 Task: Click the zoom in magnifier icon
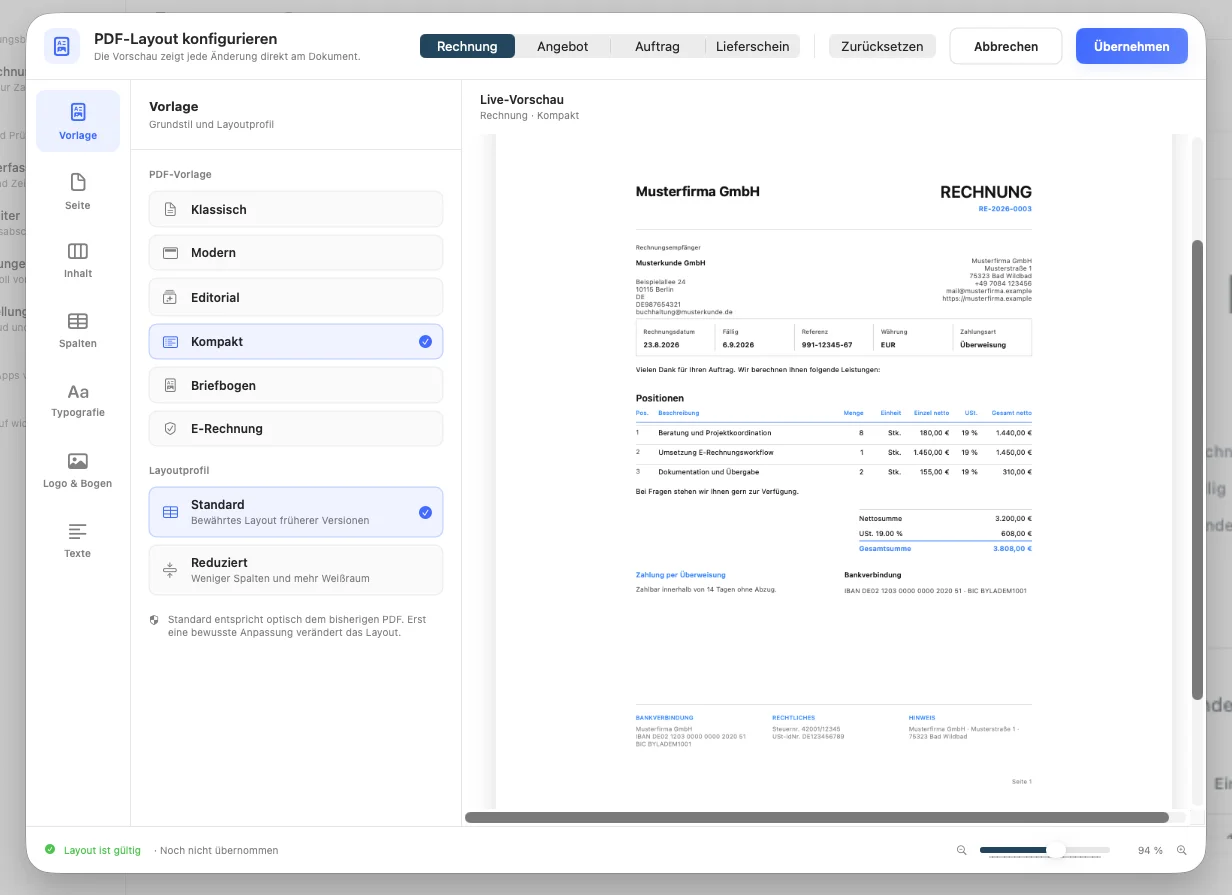(x=1182, y=851)
